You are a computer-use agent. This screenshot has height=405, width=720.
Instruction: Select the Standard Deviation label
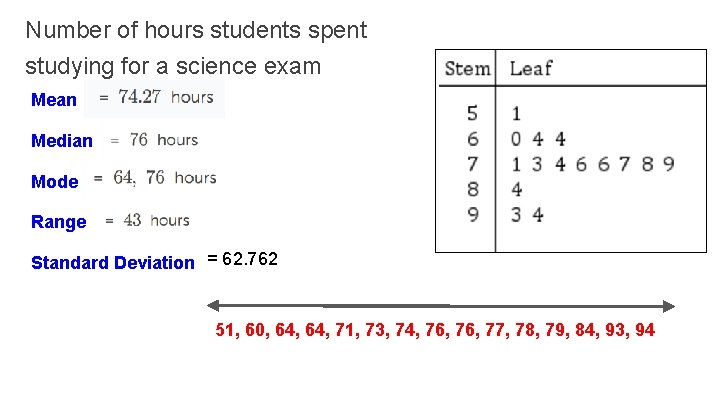pos(113,263)
